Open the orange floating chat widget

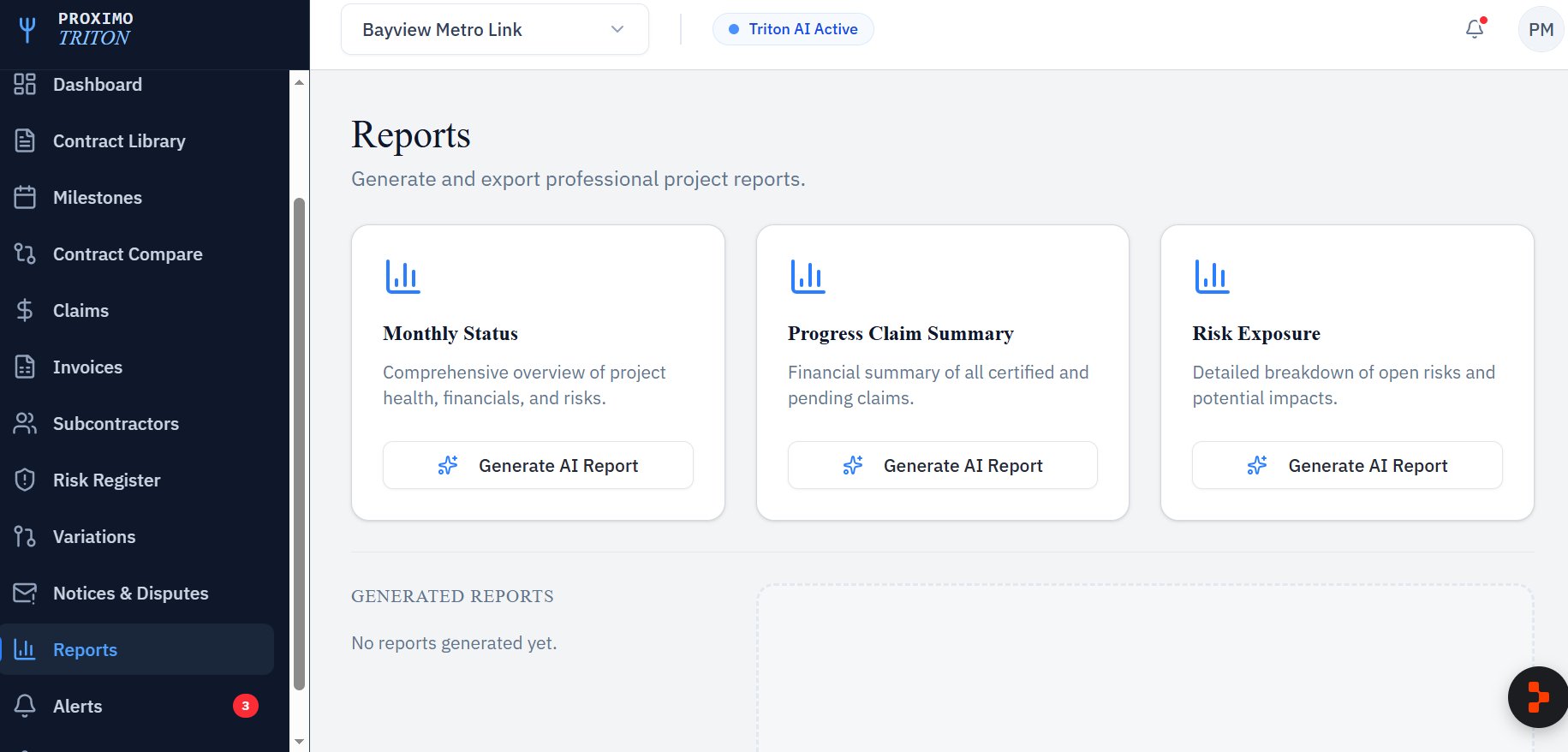click(x=1538, y=697)
